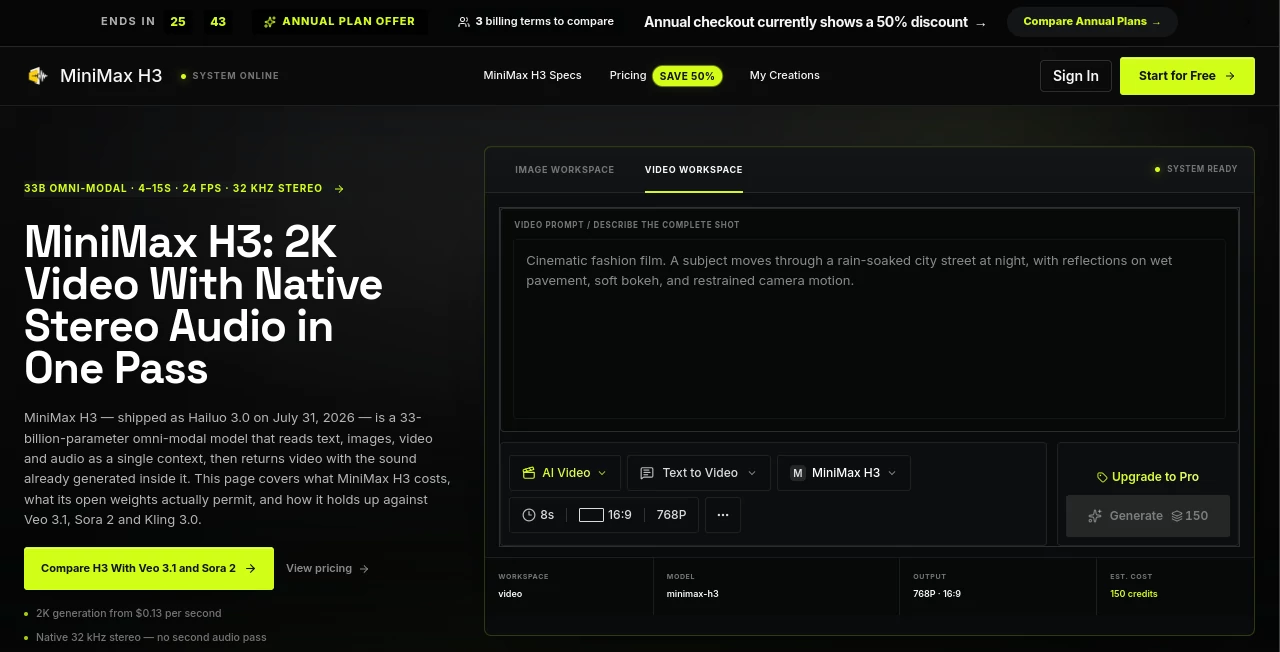Click the SAVE 50% badge
The height and width of the screenshot is (652, 1280).
688,76
